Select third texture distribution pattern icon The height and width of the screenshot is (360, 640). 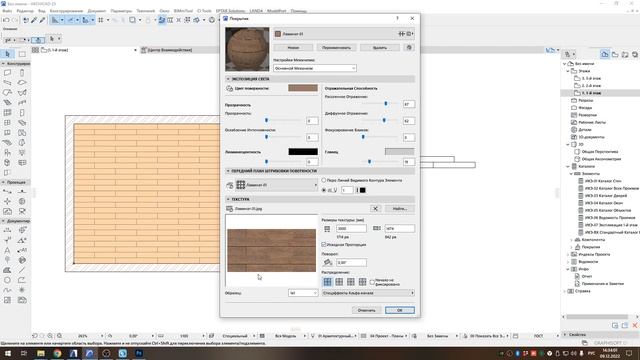[351, 282]
